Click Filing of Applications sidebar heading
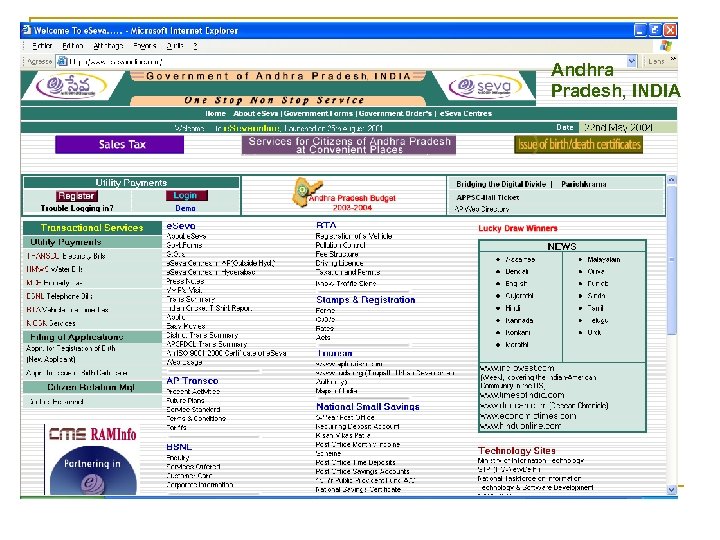The height and width of the screenshot is (540, 720). click(x=92, y=337)
